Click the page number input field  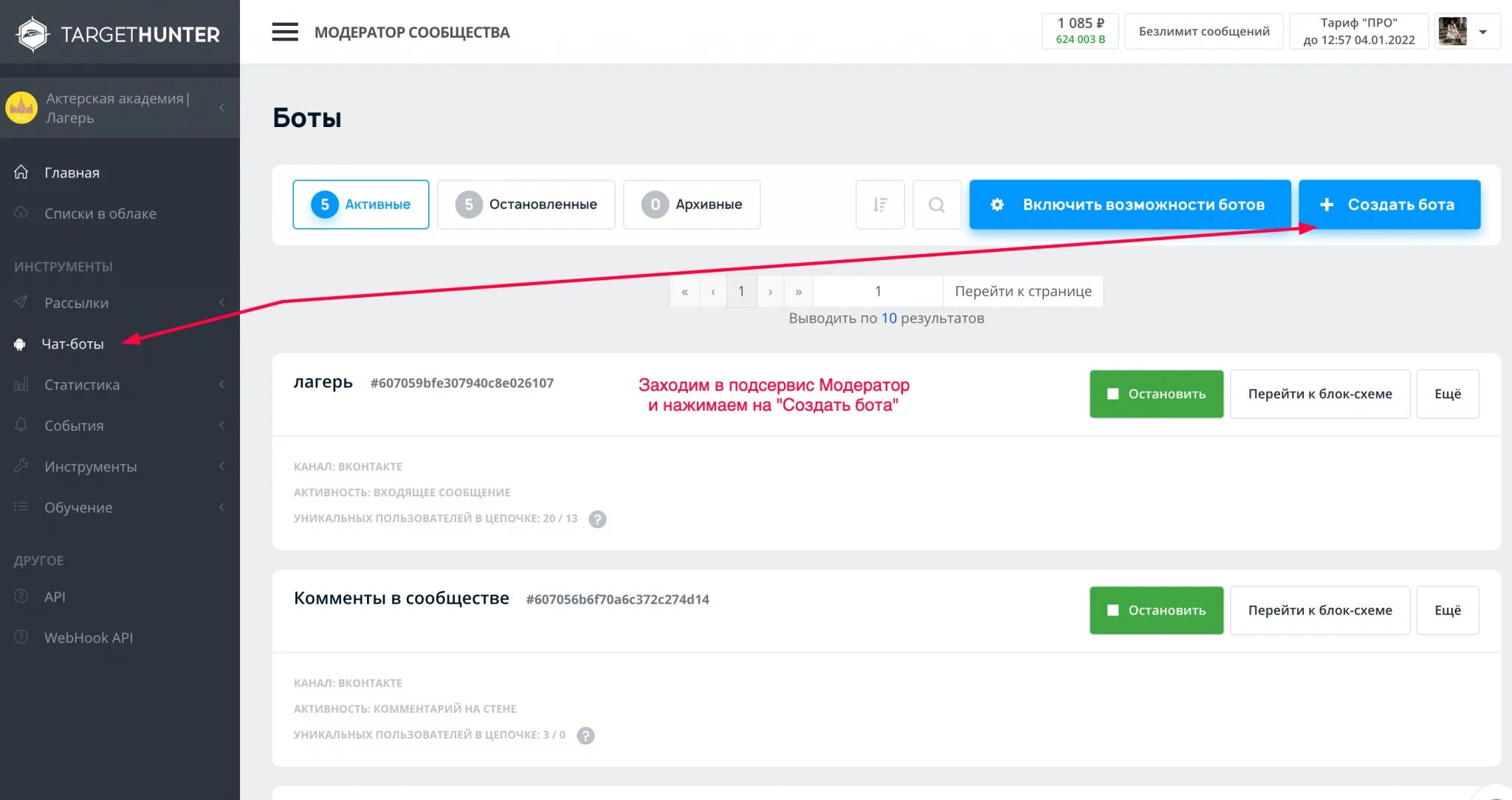[x=877, y=291]
